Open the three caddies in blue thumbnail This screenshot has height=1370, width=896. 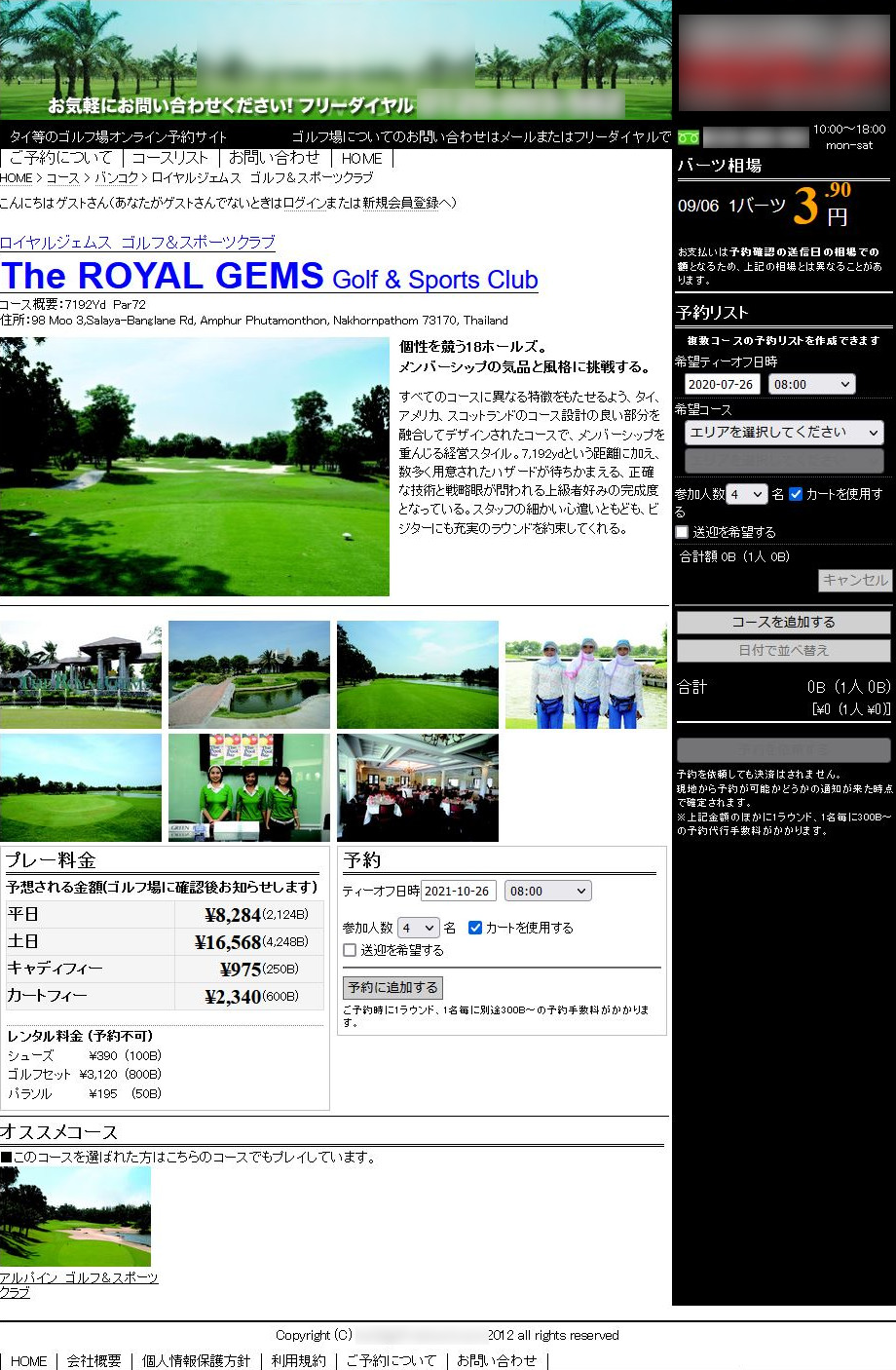586,674
